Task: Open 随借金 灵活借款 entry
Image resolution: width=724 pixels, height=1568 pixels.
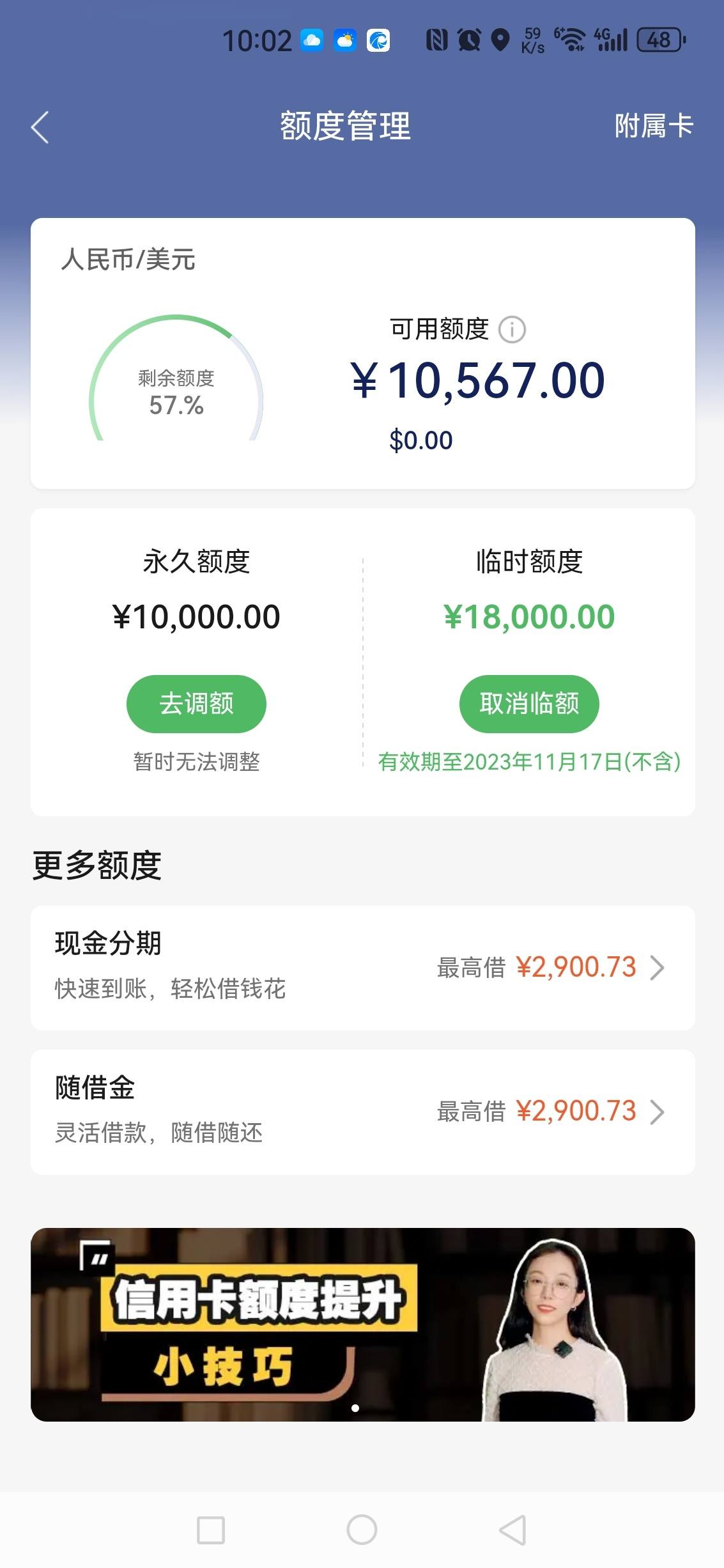Action: pos(363,1112)
